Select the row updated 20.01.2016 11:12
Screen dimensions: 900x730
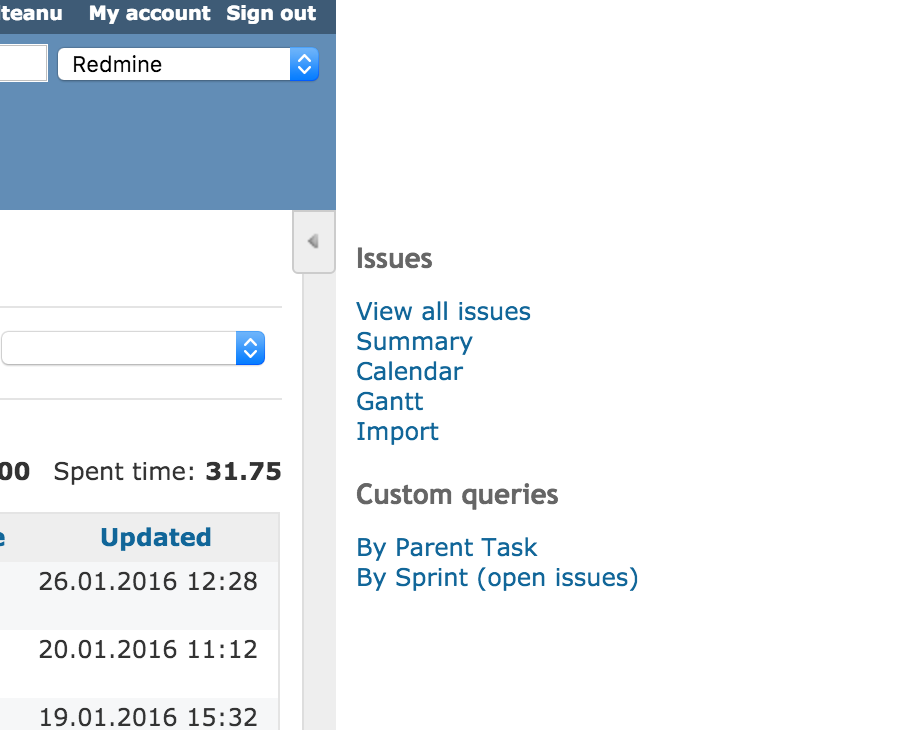[x=139, y=664]
